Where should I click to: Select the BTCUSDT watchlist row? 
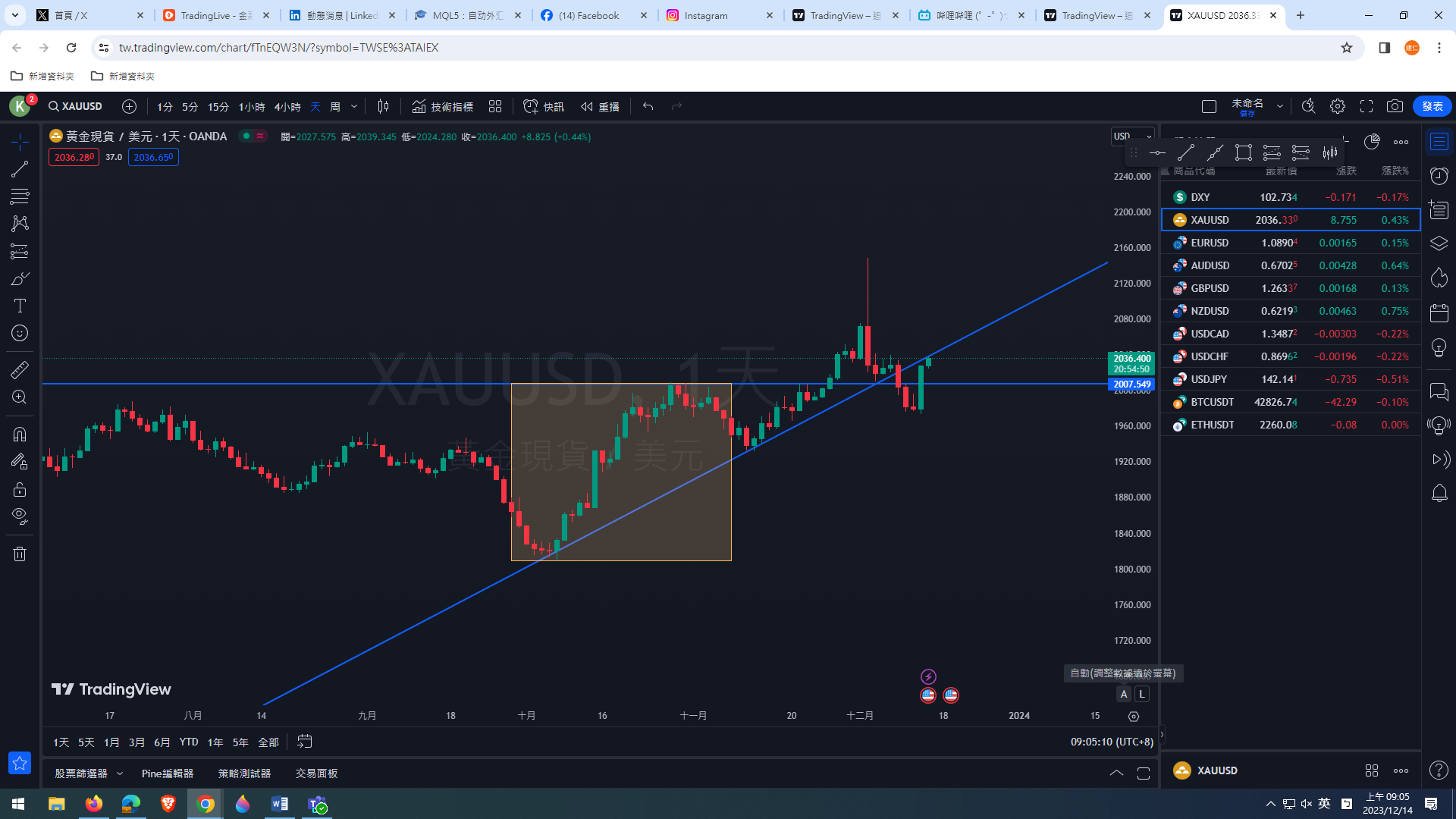(1291, 403)
